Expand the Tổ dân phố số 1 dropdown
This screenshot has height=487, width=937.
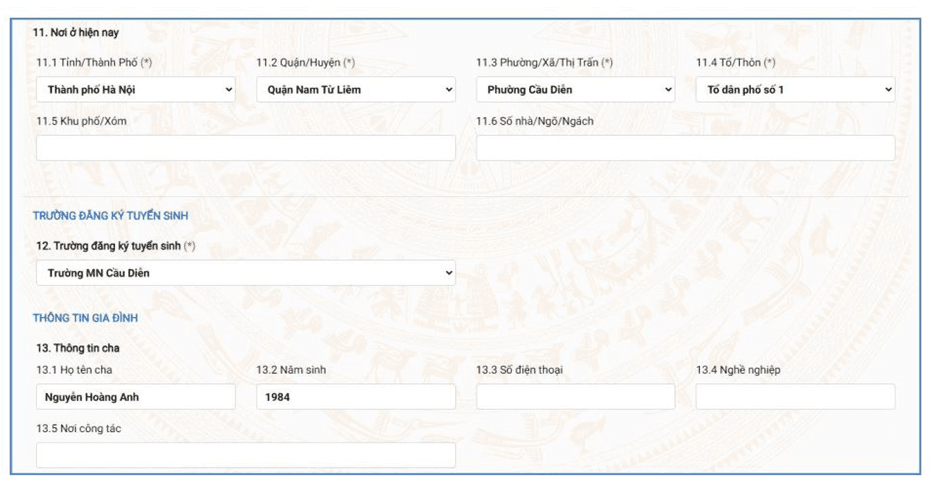pos(795,90)
